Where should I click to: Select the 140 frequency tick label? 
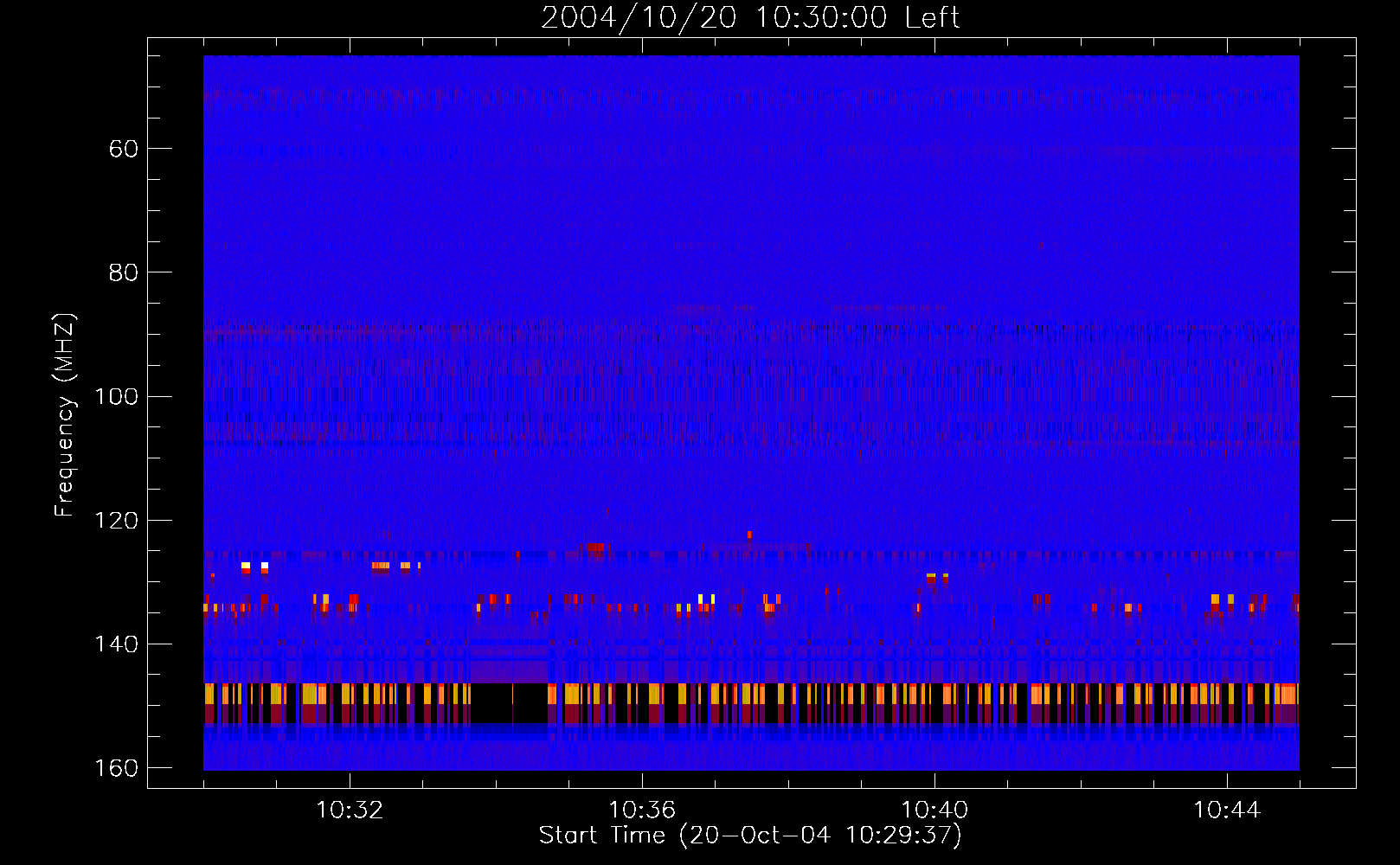116,644
